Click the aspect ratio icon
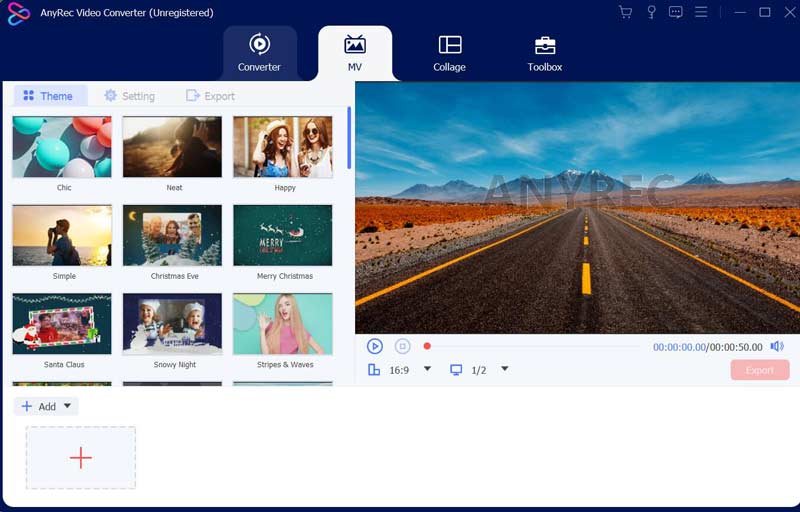Image resolution: width=800 pixels, height=512 pixels. [374, 370]
